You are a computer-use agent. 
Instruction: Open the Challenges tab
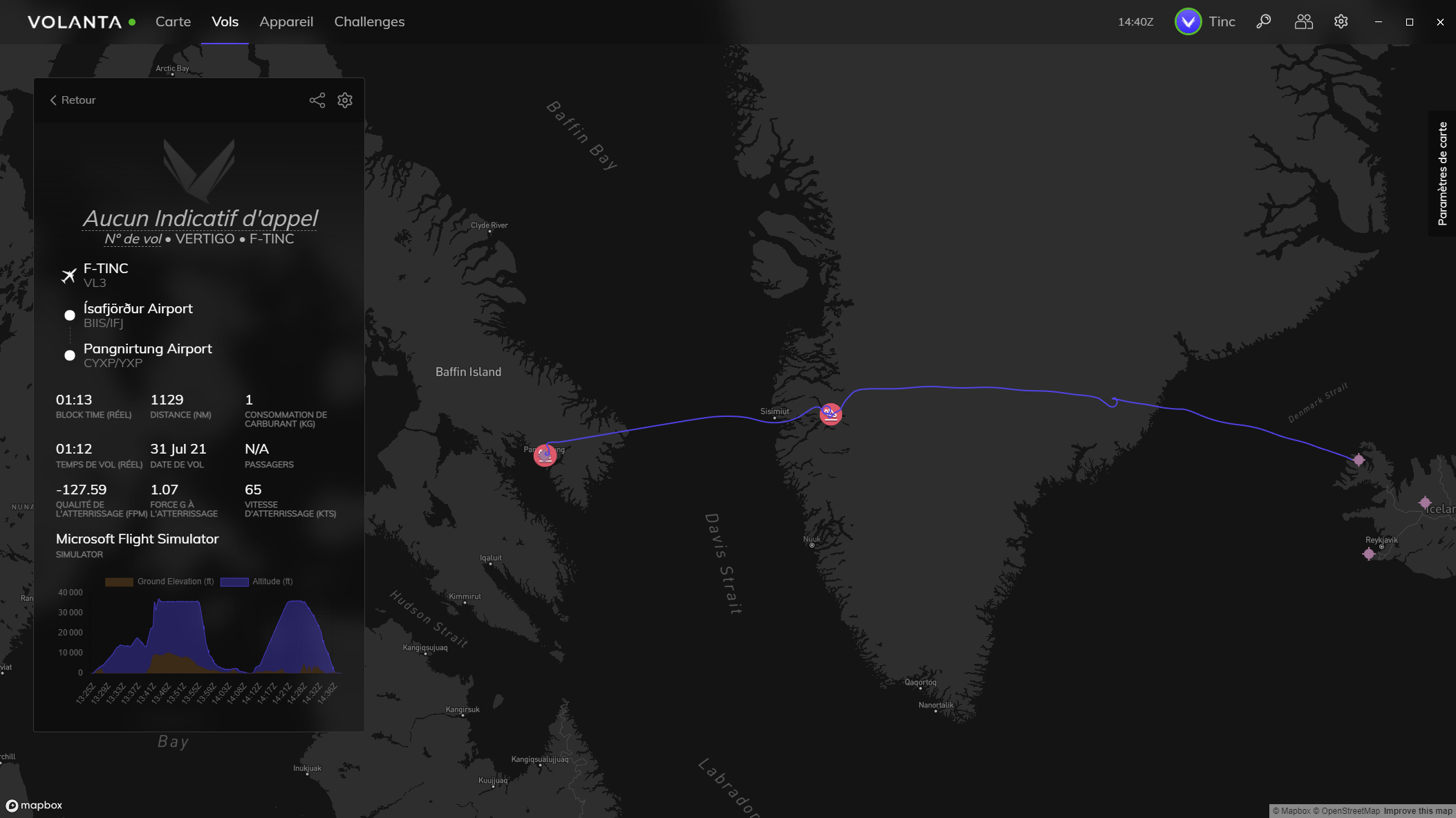coord(369,21)
